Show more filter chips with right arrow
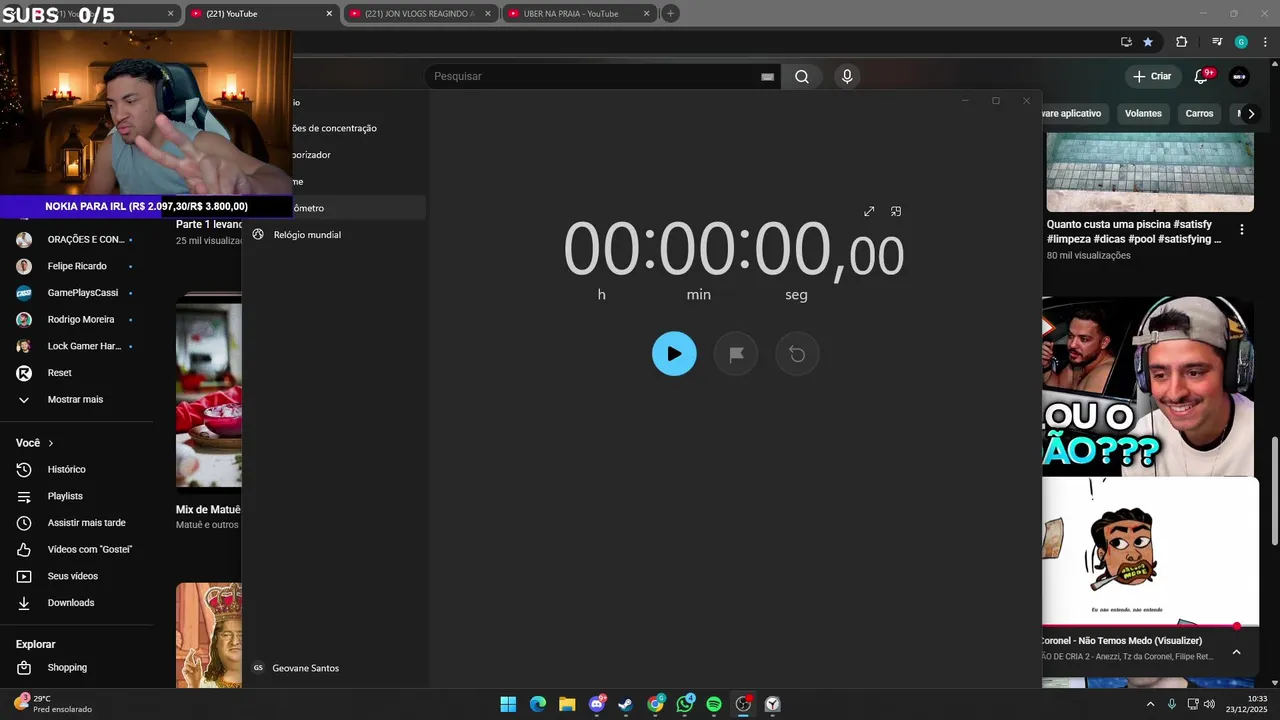The height and width of the screenshot is (720, 1280). (1250, 114)
